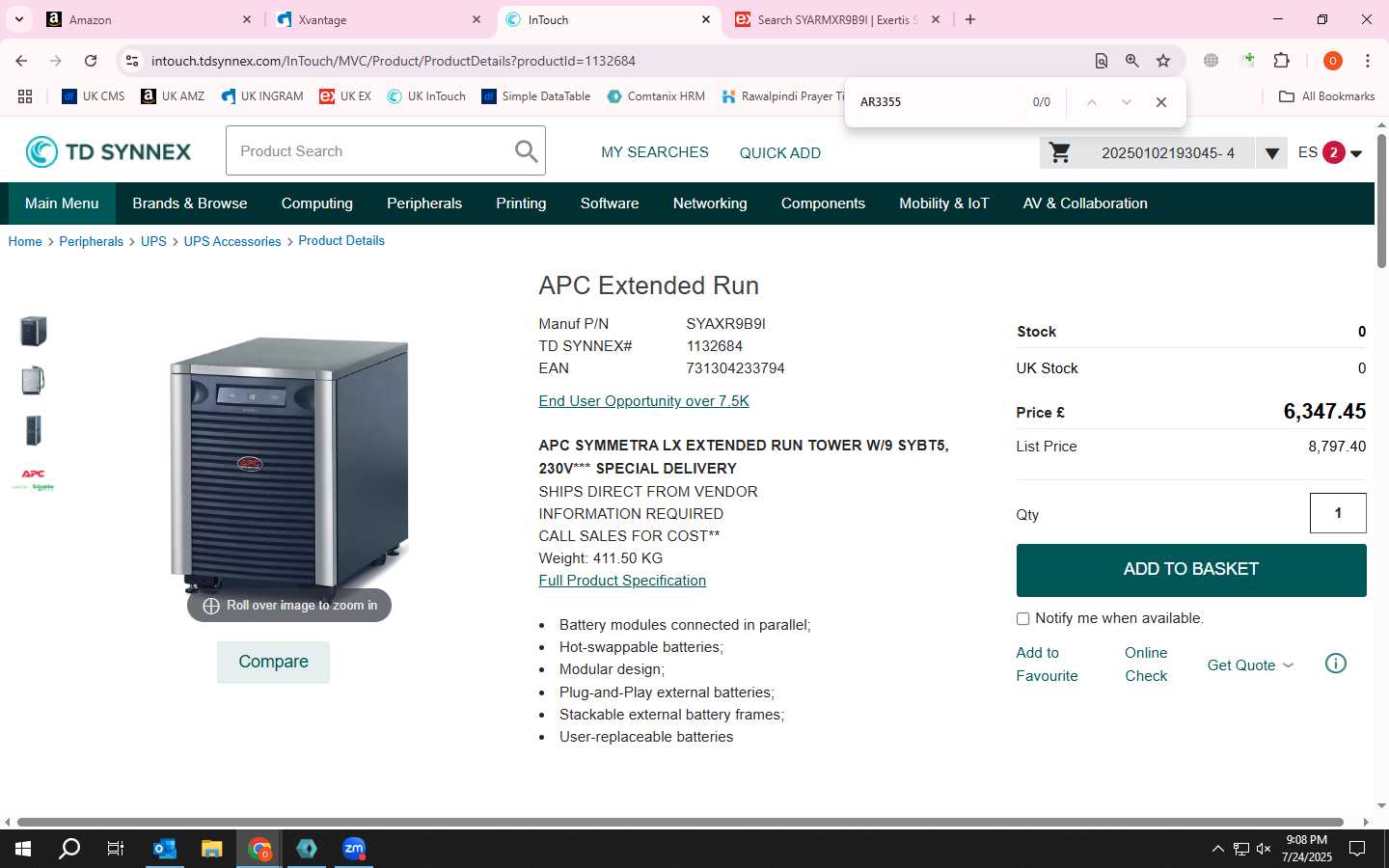Open the Computing menu
1389x868 pixels.
tap(316, 203)
